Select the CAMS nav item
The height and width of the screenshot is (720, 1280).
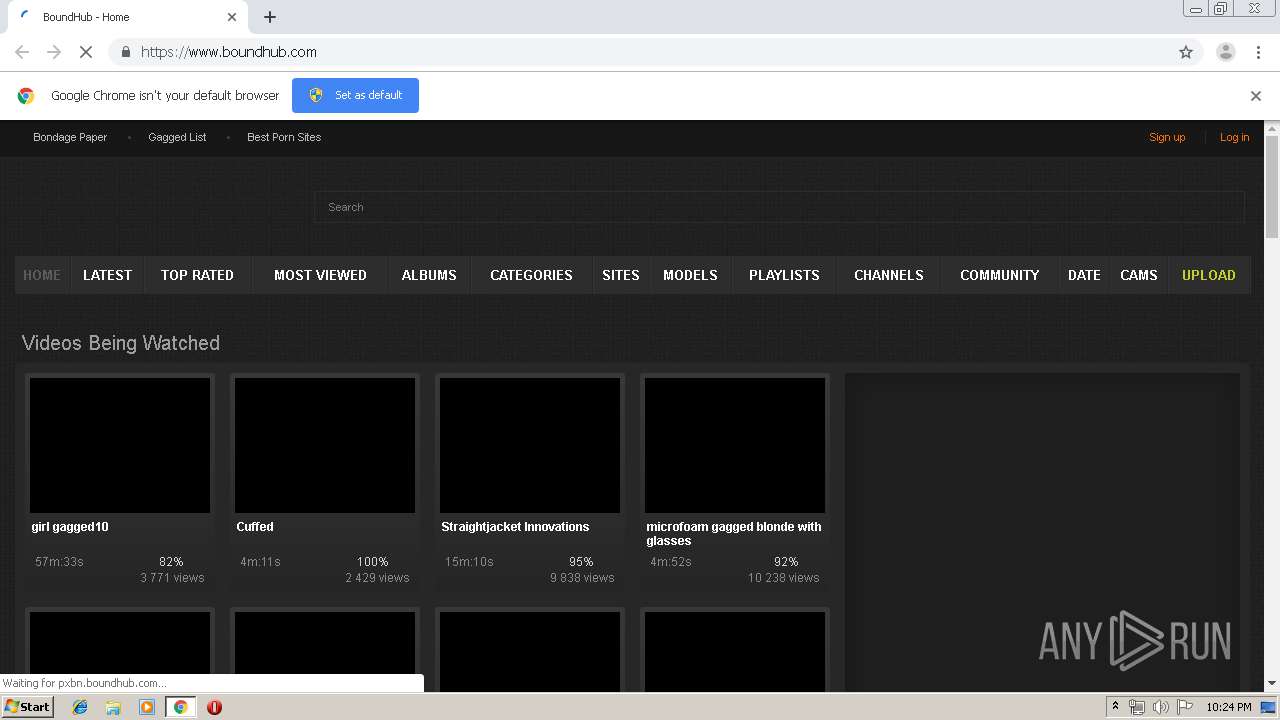tap(1138, 275)
